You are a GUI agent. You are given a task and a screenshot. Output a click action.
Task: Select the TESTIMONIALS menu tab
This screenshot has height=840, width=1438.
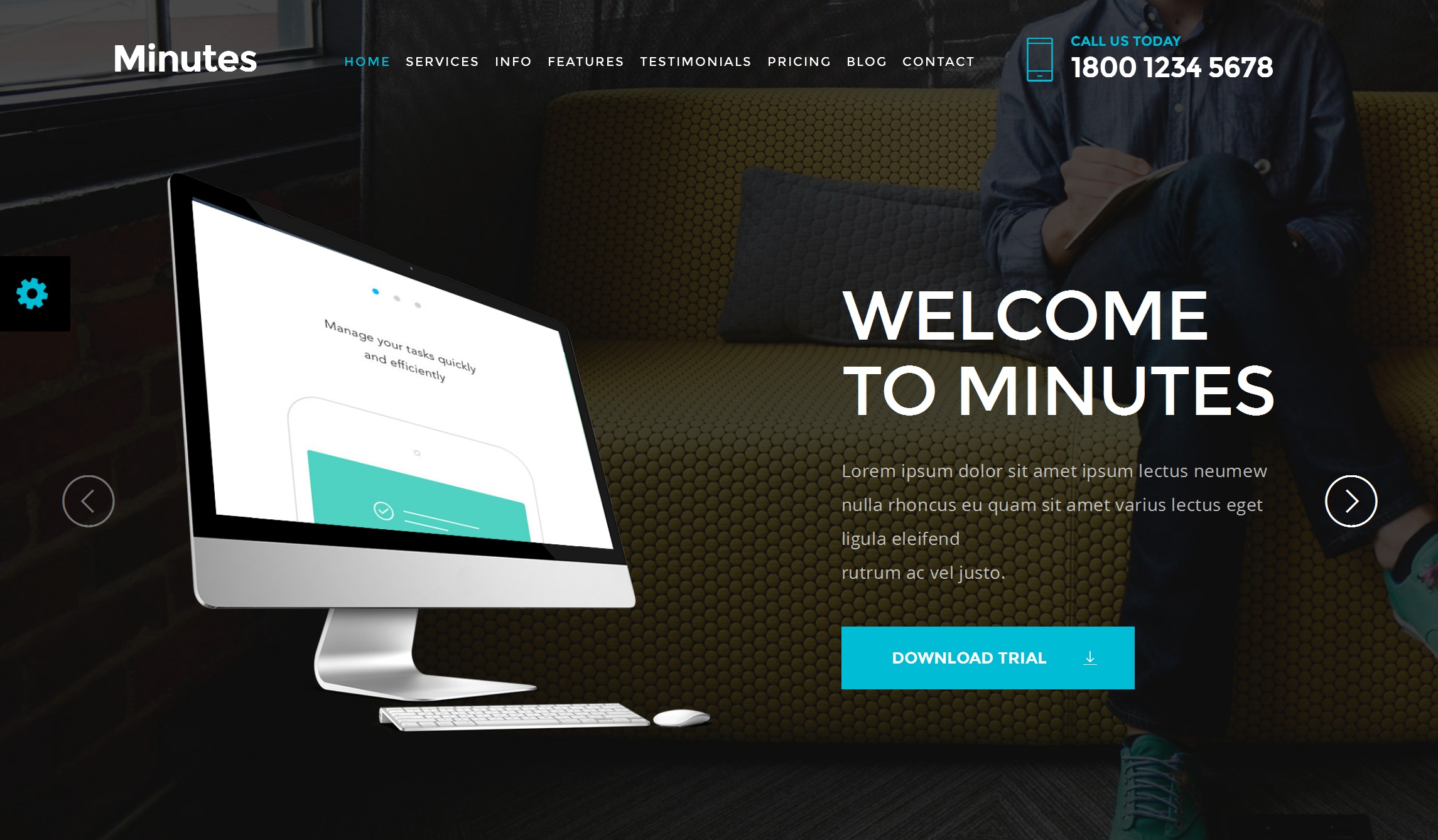click(696, 61)
